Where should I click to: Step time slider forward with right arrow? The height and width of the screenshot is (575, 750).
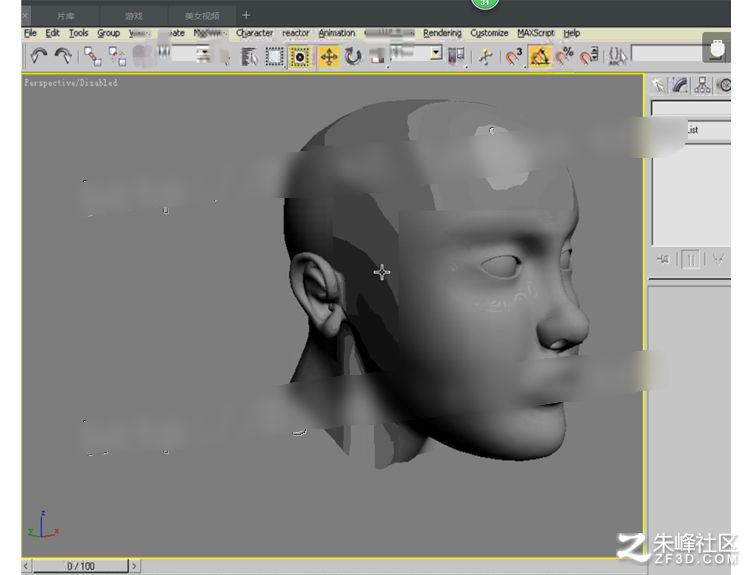pyautogui.click(x=134, y=566)
